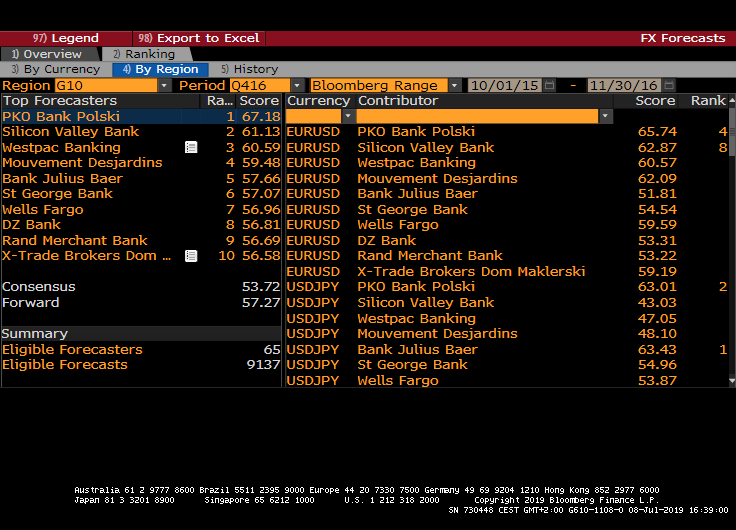Screen dimensions: 736x530
Task: Select the By Currency sub-tab
Action: (x=60, y=70)
